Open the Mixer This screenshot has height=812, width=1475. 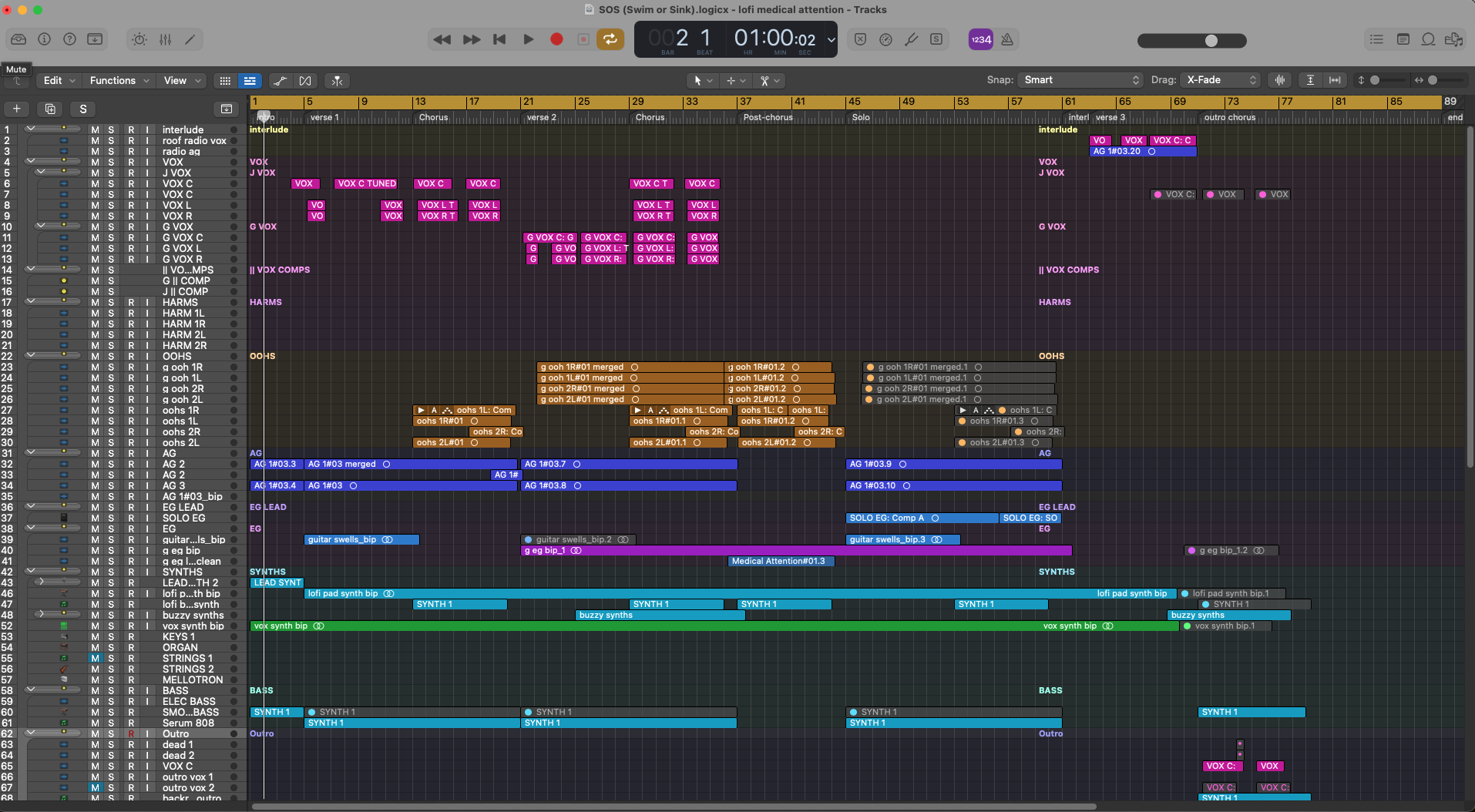point(165,39)
